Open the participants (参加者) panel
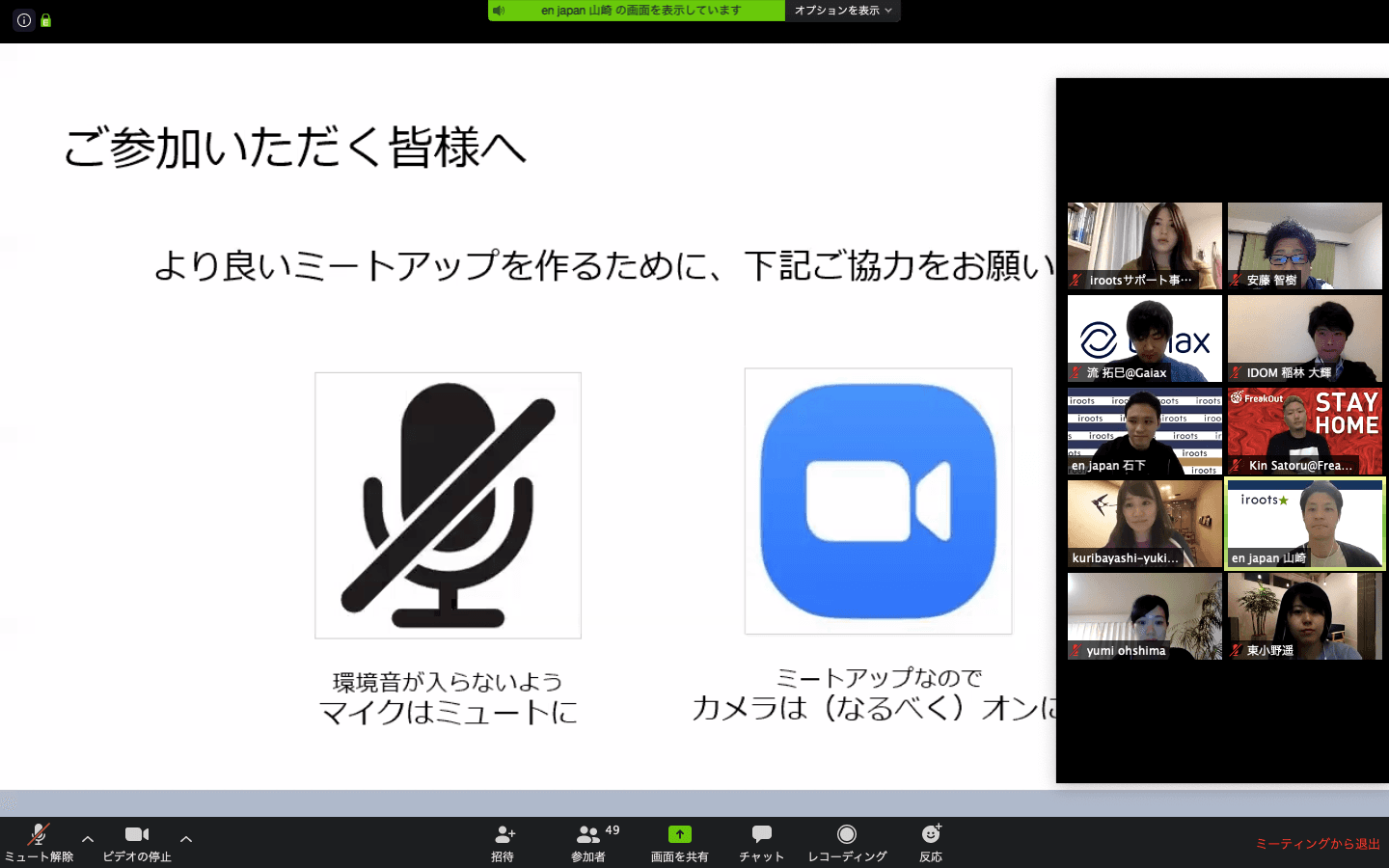This screenshot has height=868, width=1389. [x=587, y=835]
